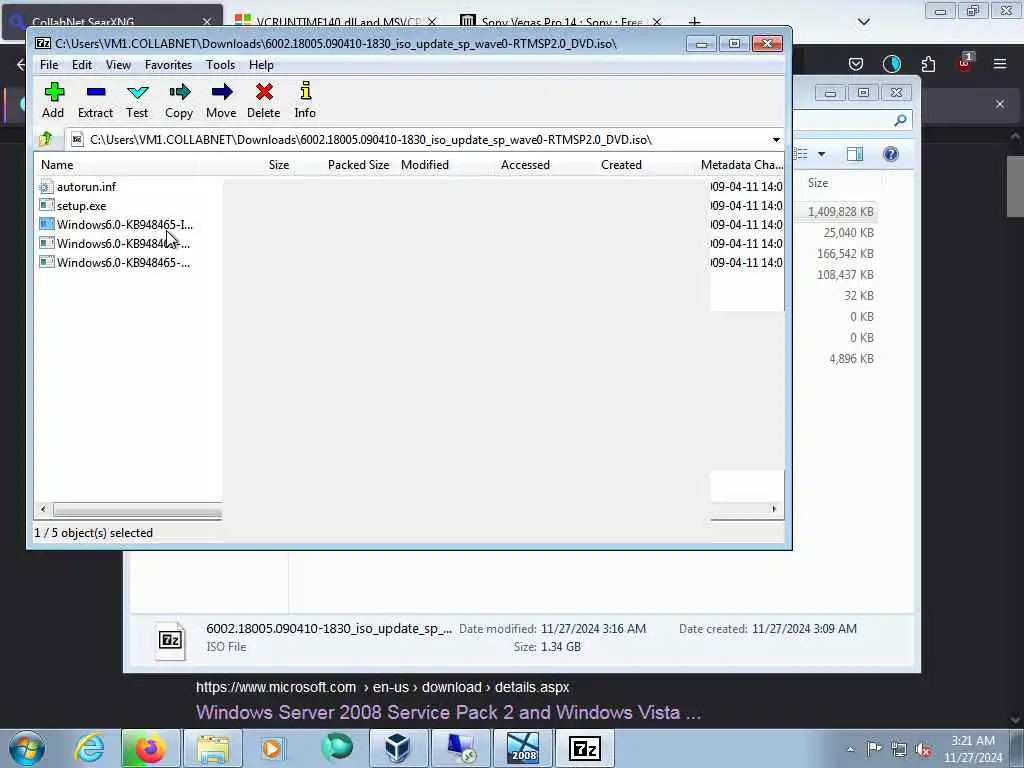Select setup.exe file
This screenshot has height=768, width=1024.
pyautogui.click(x=81, y=206)
